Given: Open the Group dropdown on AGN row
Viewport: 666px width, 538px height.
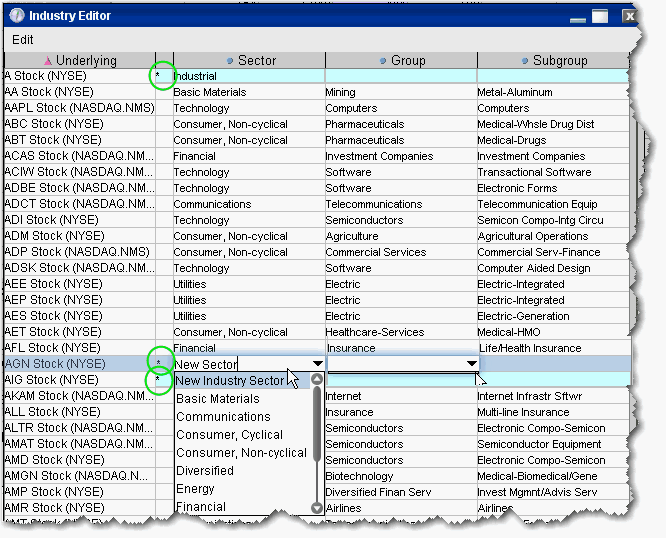Looking at the screenshot, I should pos(470,364).
